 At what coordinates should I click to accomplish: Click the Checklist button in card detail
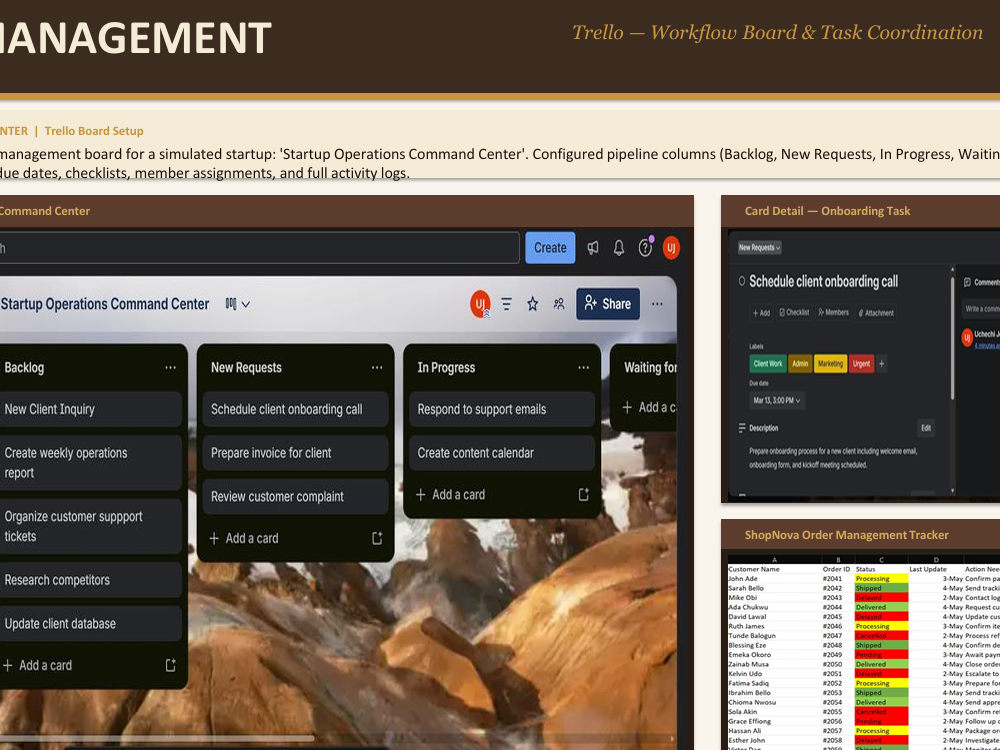(794, 312)
